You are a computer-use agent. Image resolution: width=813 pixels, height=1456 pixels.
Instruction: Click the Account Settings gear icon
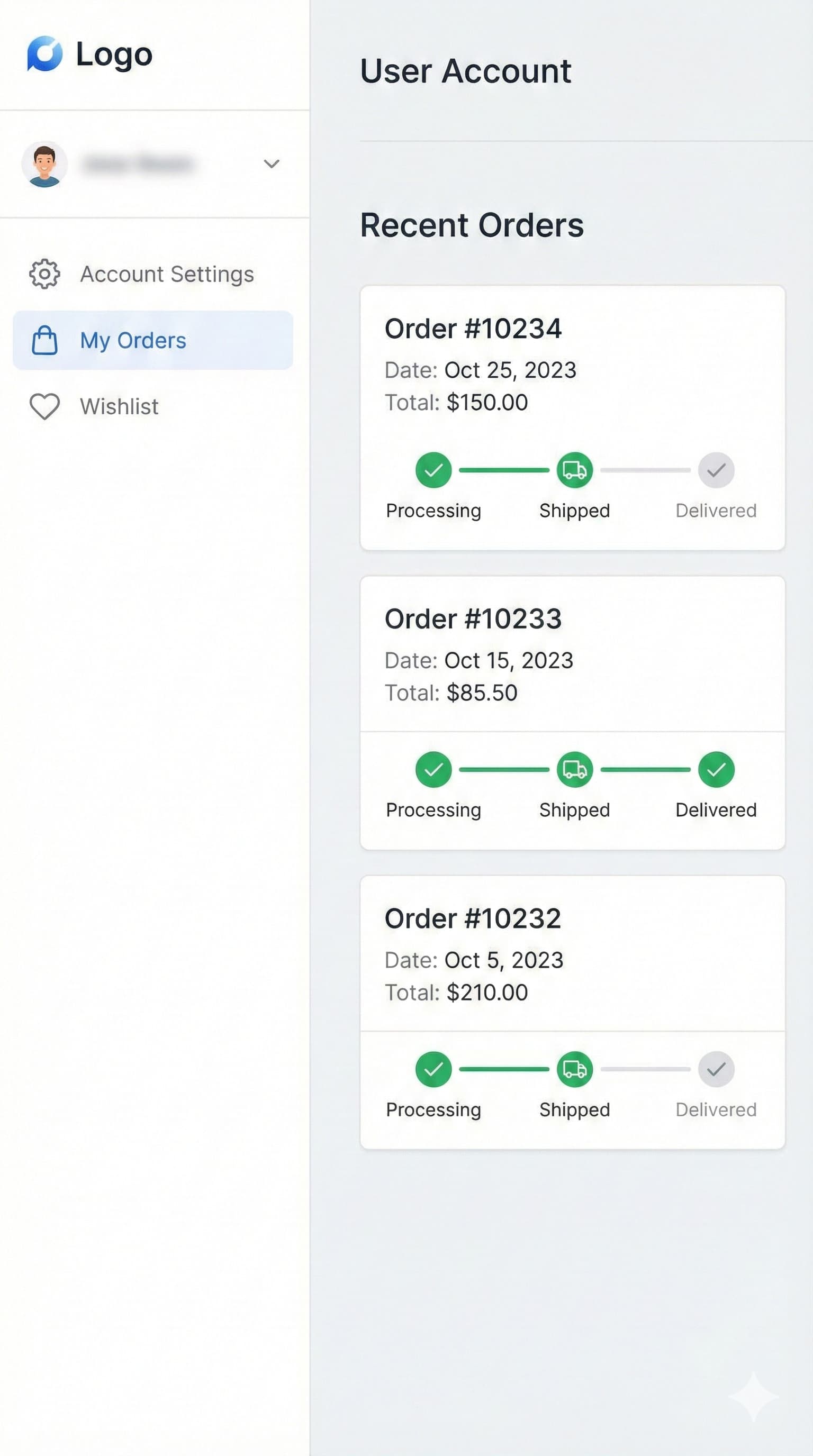44,275
